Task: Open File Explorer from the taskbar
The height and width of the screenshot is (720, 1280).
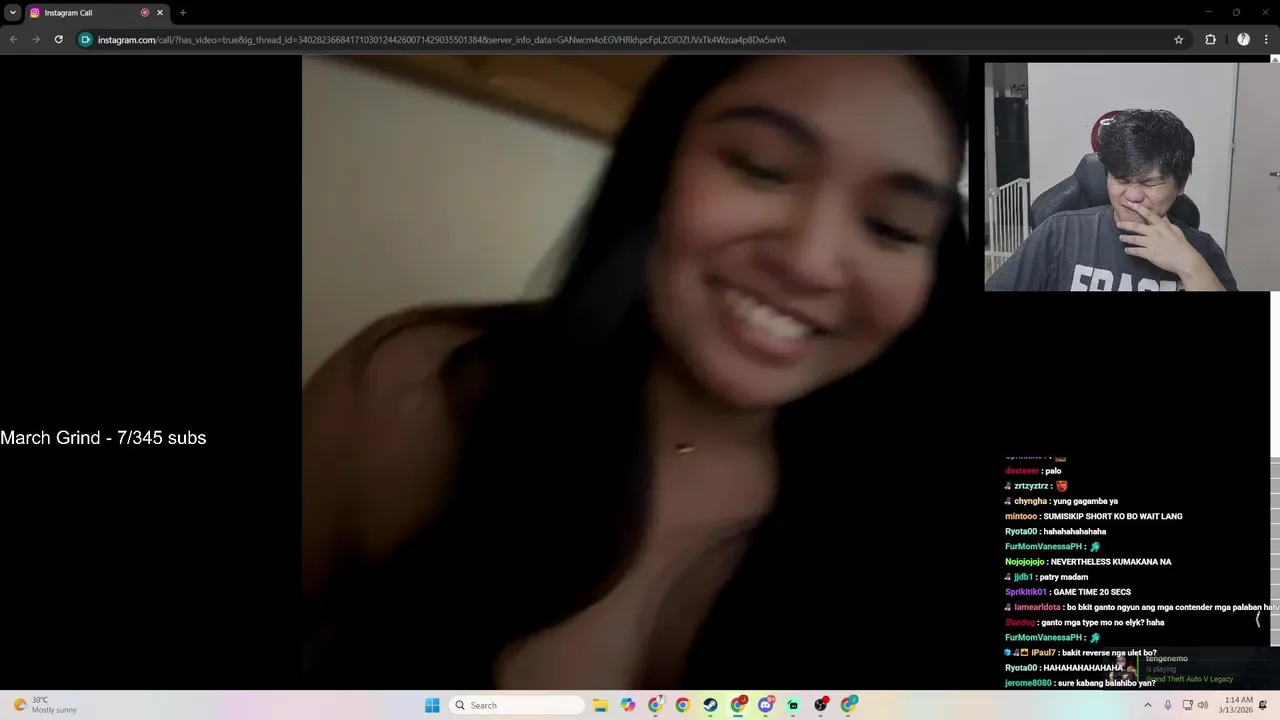Action: [x=600, y=705]
